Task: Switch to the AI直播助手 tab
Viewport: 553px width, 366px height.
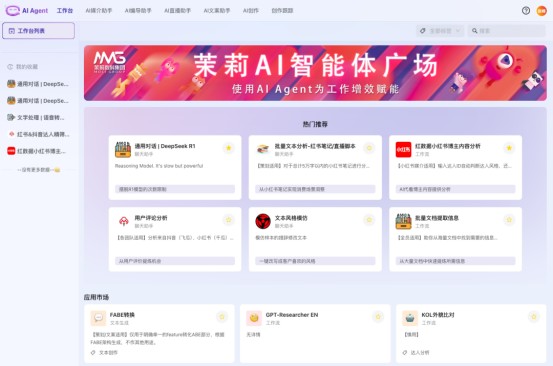Action: 177,11
